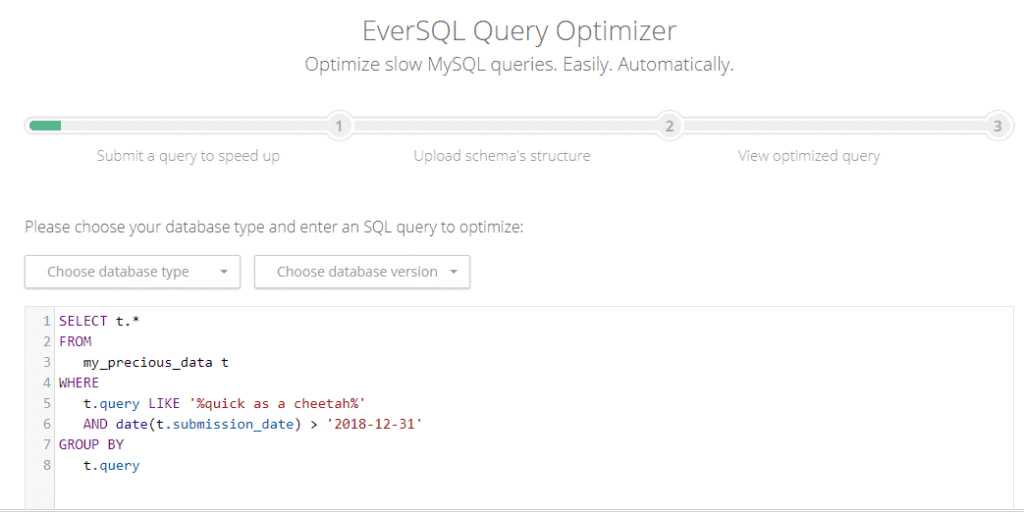The height and width of the screenshot is (512, 1024).
Task: Select the Submit a query to speed up step
Action: click(x=188, y=157)
